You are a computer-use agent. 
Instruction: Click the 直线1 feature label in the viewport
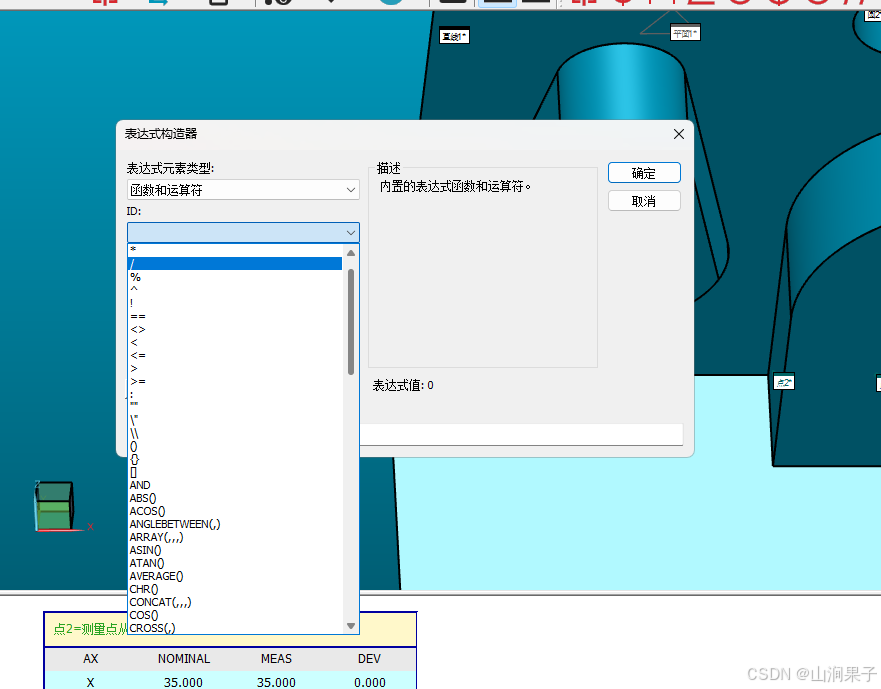click(x=454, y=35)
